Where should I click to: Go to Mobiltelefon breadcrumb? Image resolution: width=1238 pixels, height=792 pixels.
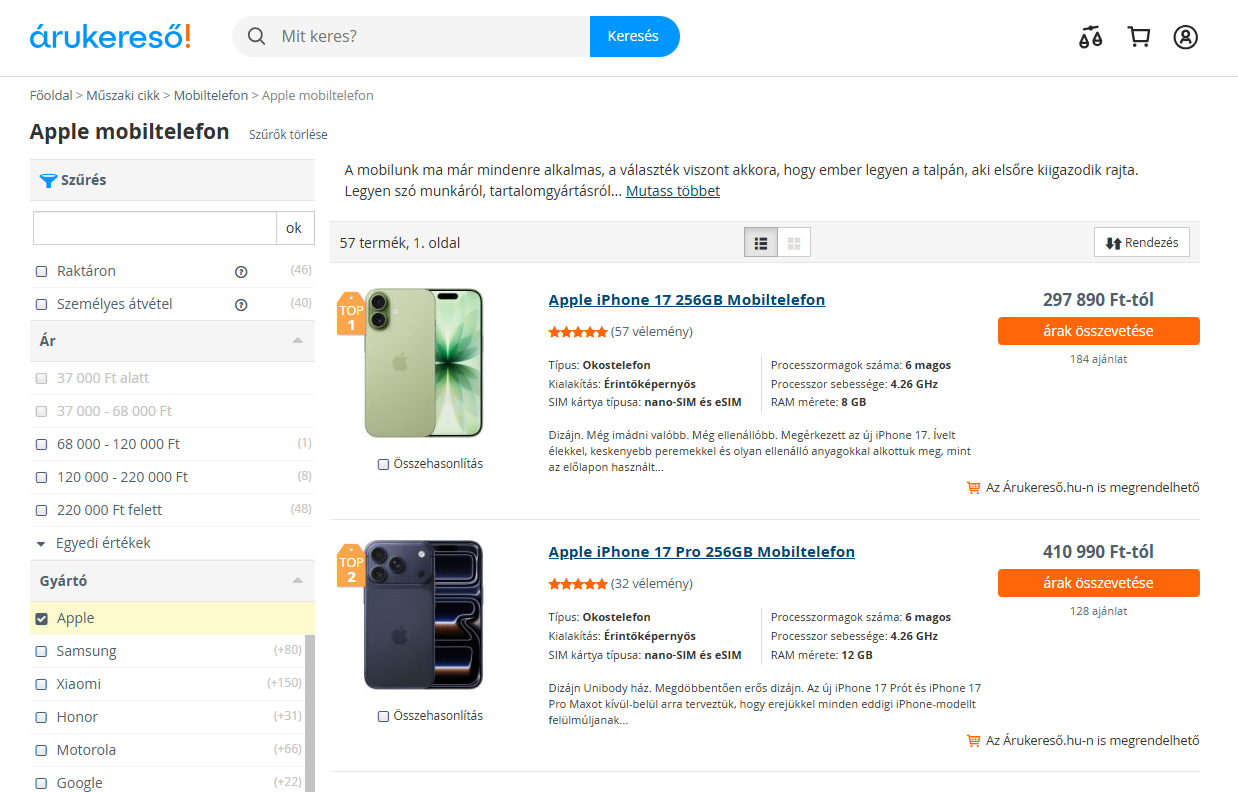[211, 96]
